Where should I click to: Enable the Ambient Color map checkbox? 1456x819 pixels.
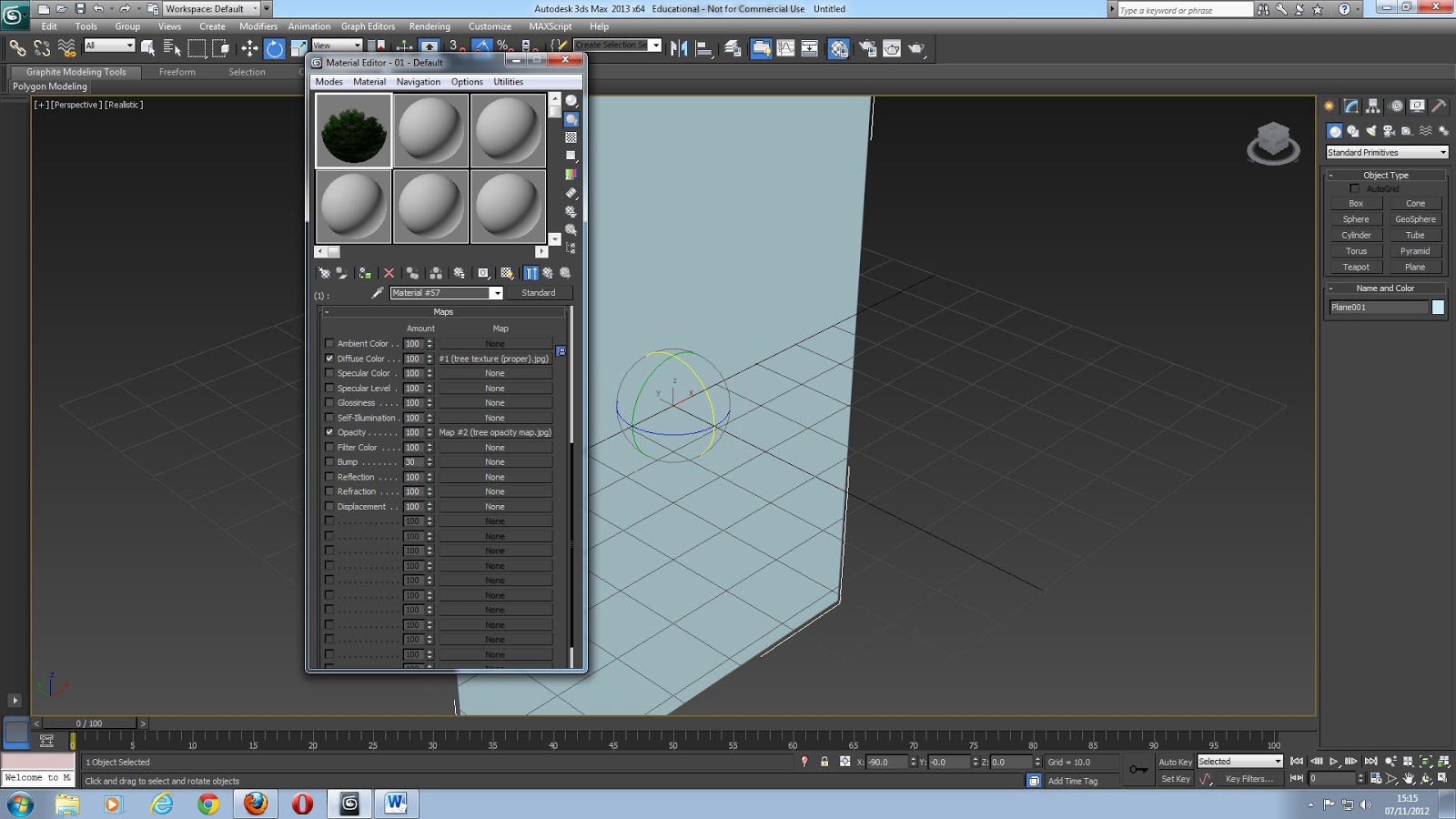329,343
